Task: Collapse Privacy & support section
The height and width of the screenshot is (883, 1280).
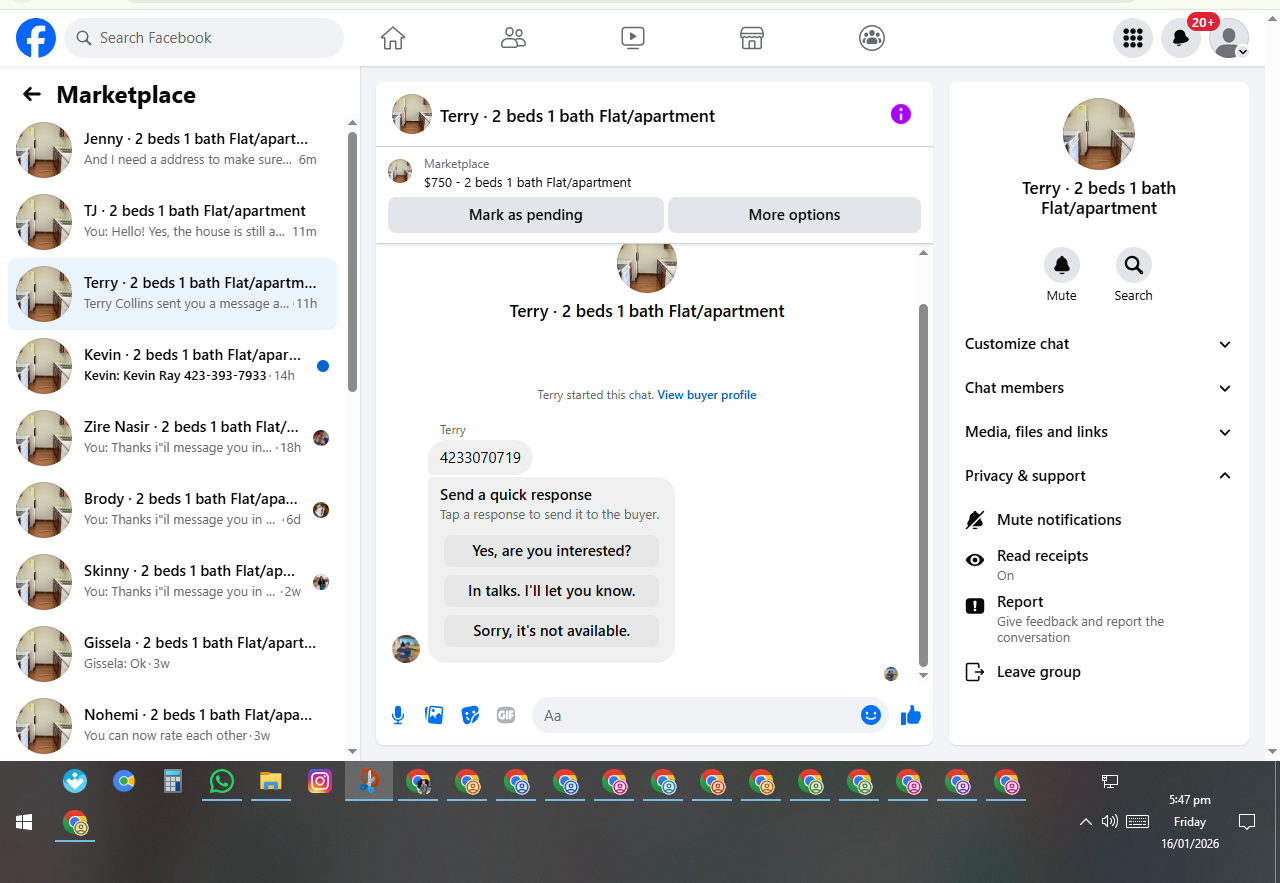Action: coord(1099,476)
